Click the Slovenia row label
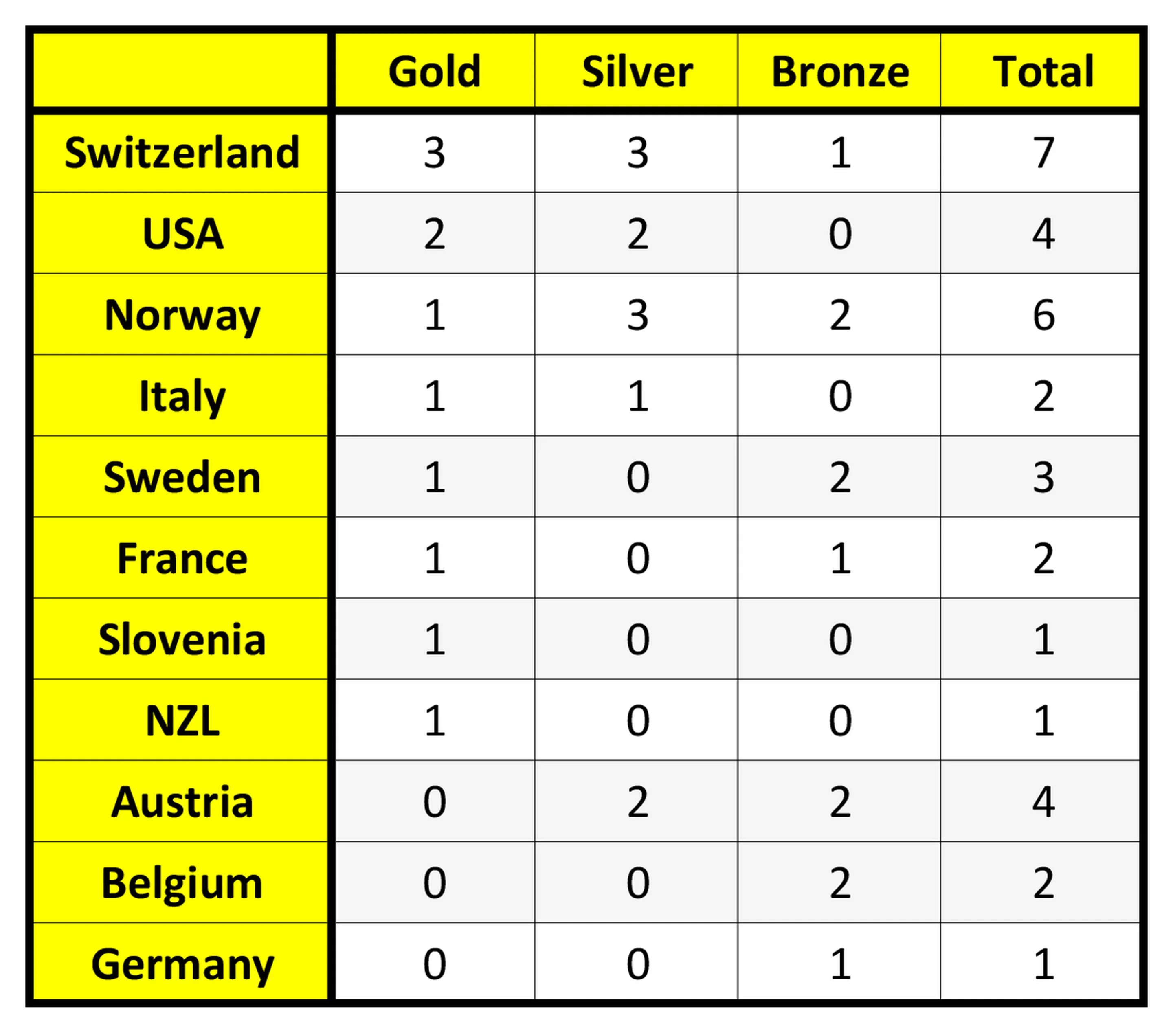 pos(182,640)
